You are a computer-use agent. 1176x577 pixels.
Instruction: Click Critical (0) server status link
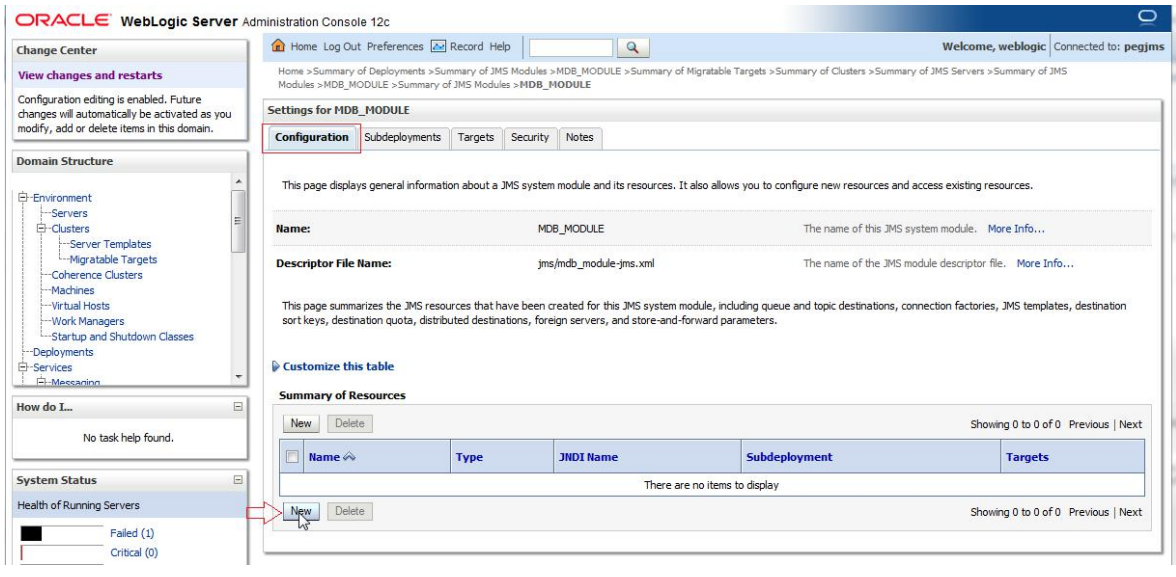tap(134, 553)
